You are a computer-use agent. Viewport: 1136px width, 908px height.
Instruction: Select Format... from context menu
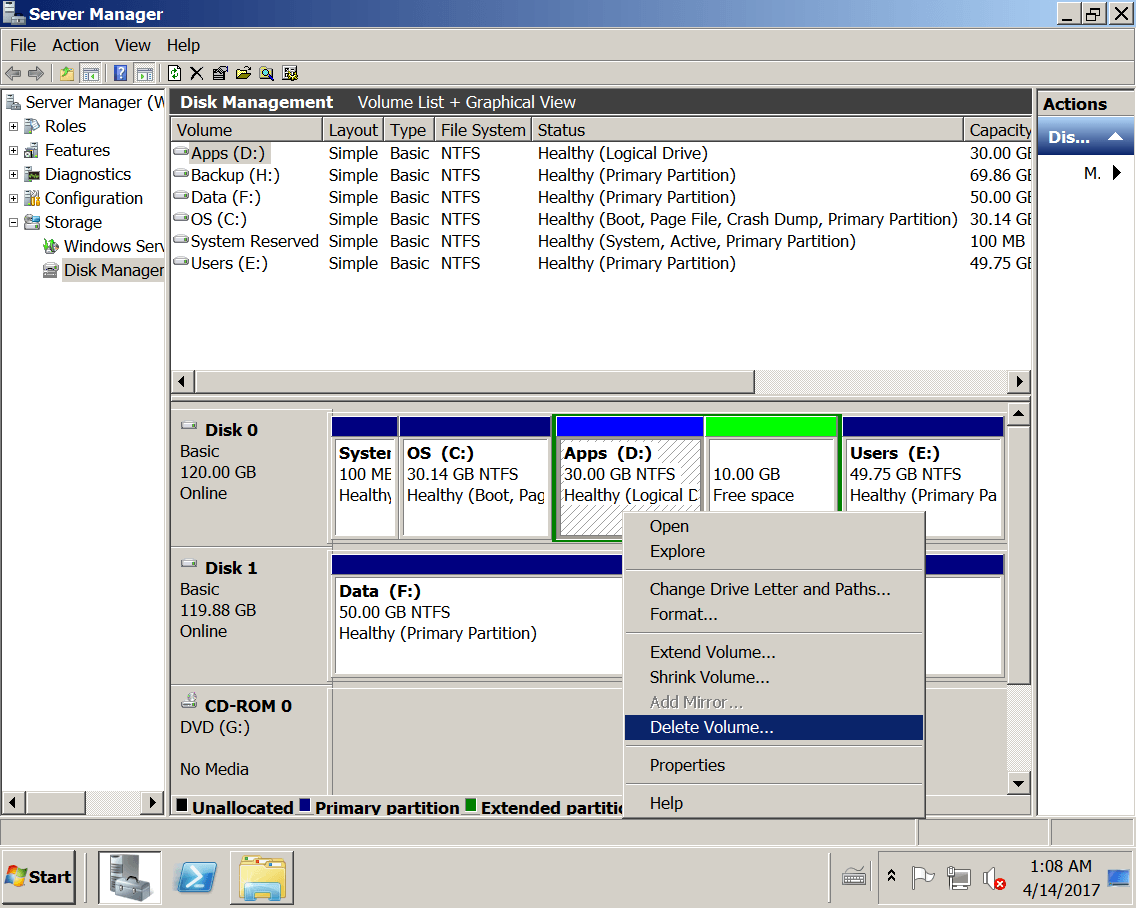774,615
